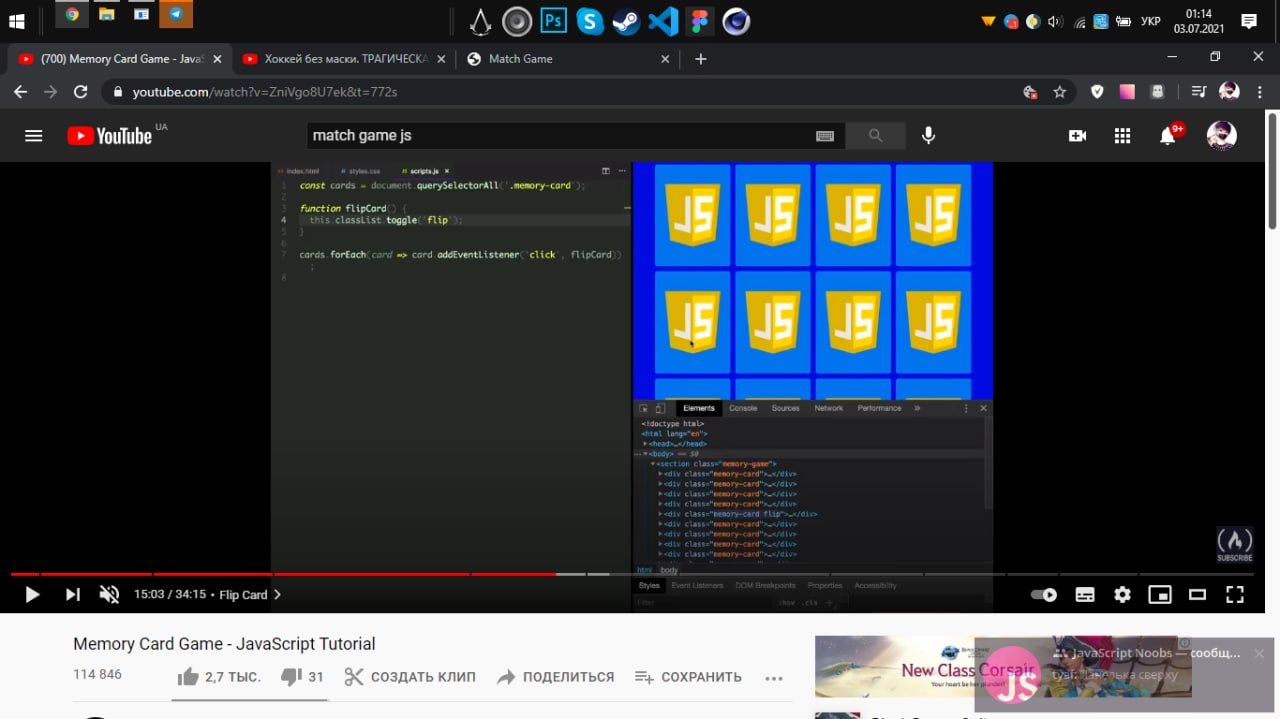Open the YouTube guide hamburger menu
This screenshot has width=1280, height=719.
[x=34, y=136]
